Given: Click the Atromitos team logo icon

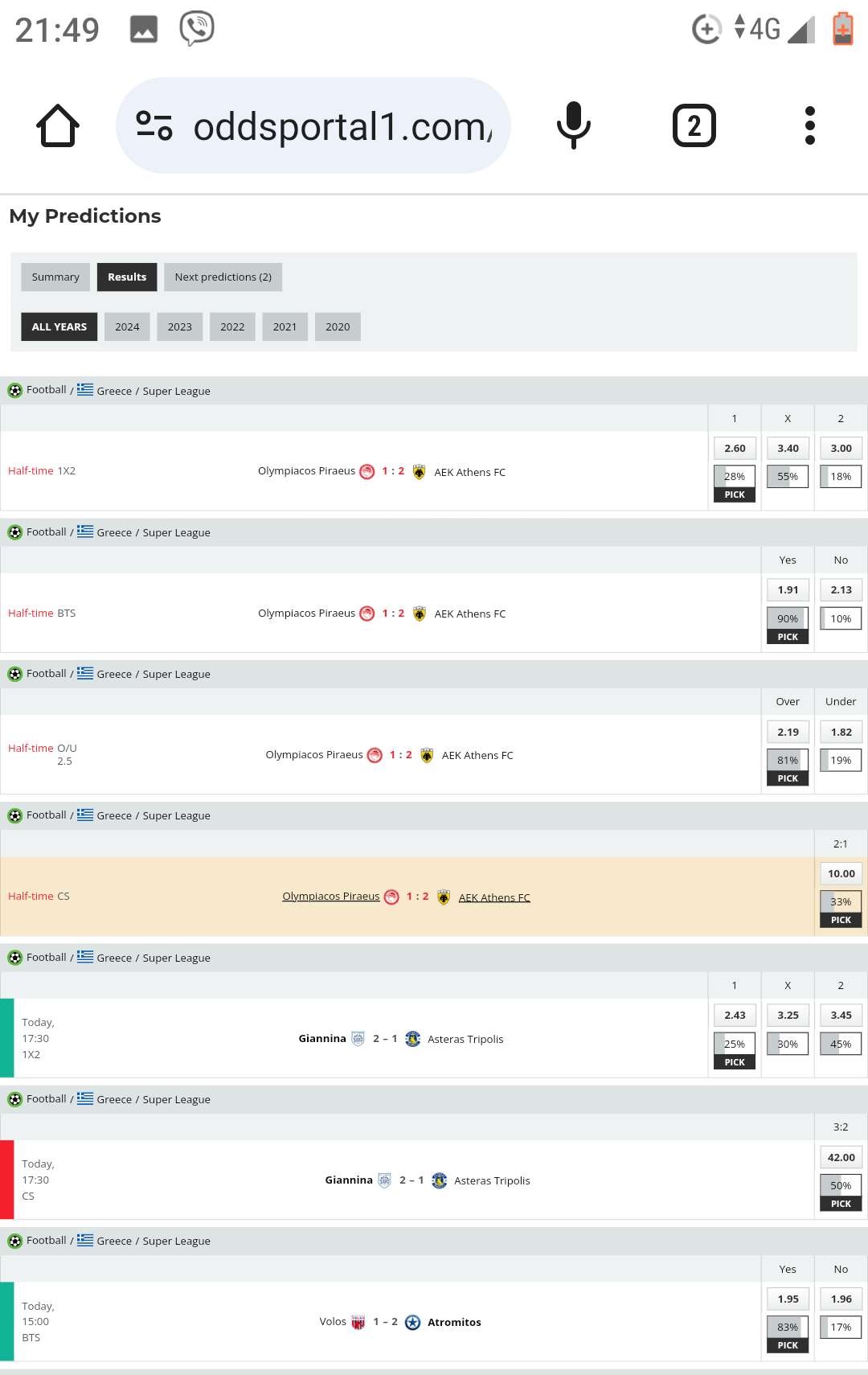Looking at the screenshot, I should click(412, 1323).
